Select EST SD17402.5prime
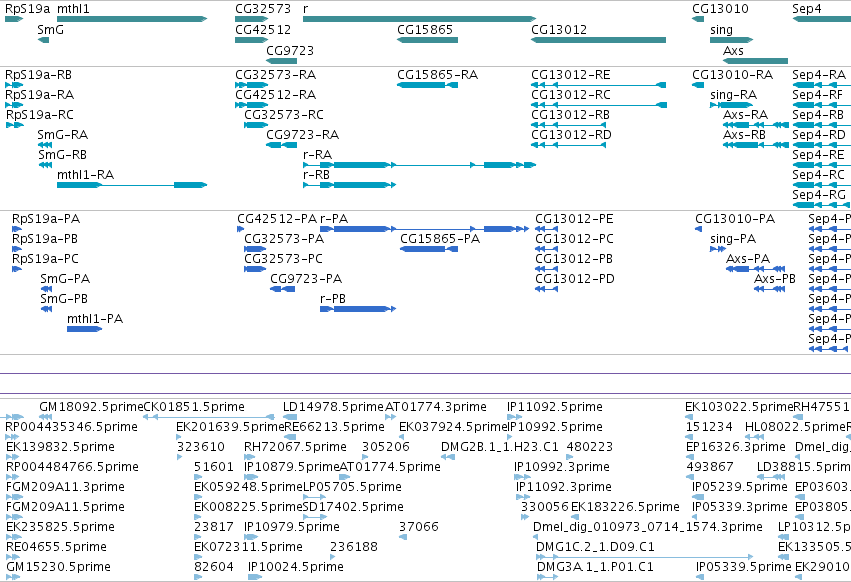The image size is (851, 582). [x=353, y=507]
